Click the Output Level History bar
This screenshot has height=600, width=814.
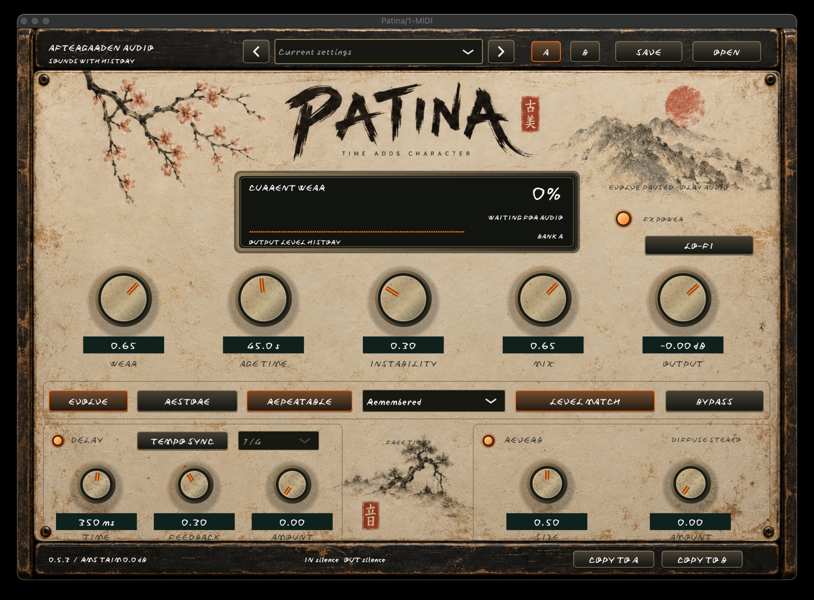356,231
